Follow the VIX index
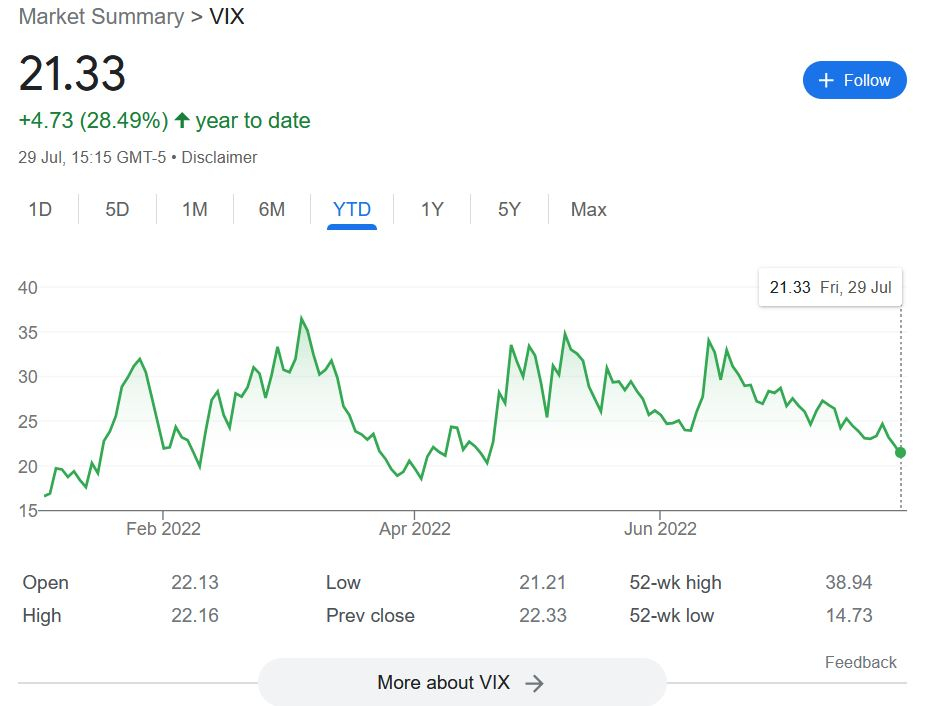The image size is (948, 706). [854, 80]
